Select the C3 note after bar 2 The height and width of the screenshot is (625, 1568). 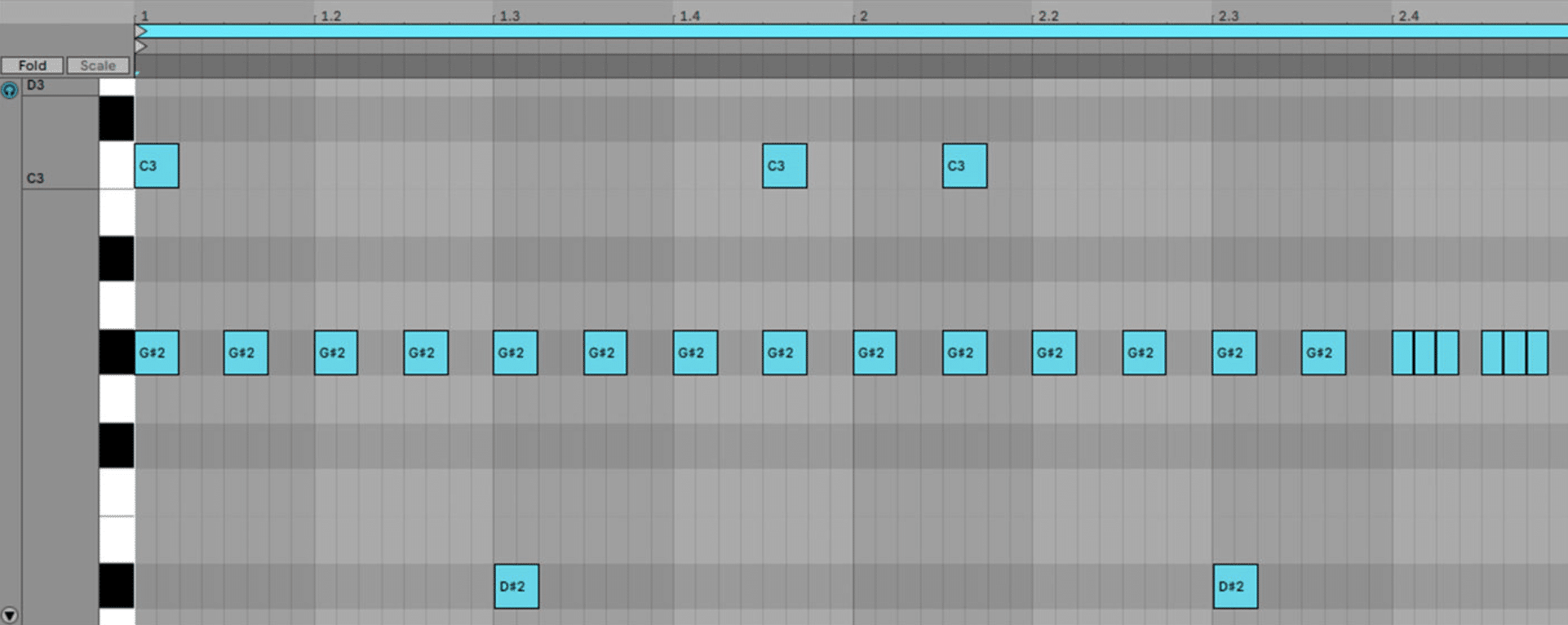click(x=964, y=166)
